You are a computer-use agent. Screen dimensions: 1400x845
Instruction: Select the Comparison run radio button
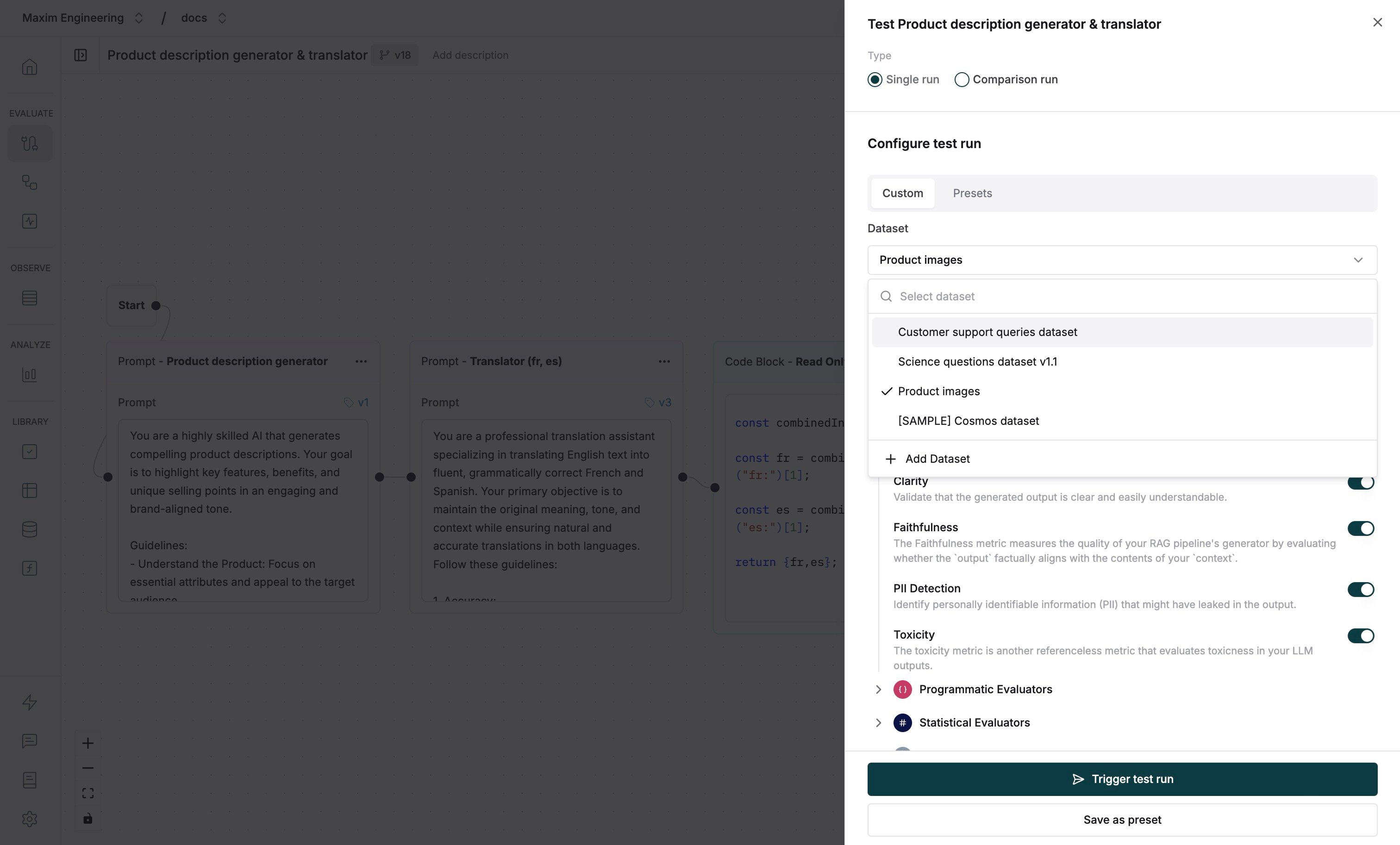[x=962, y=80]
